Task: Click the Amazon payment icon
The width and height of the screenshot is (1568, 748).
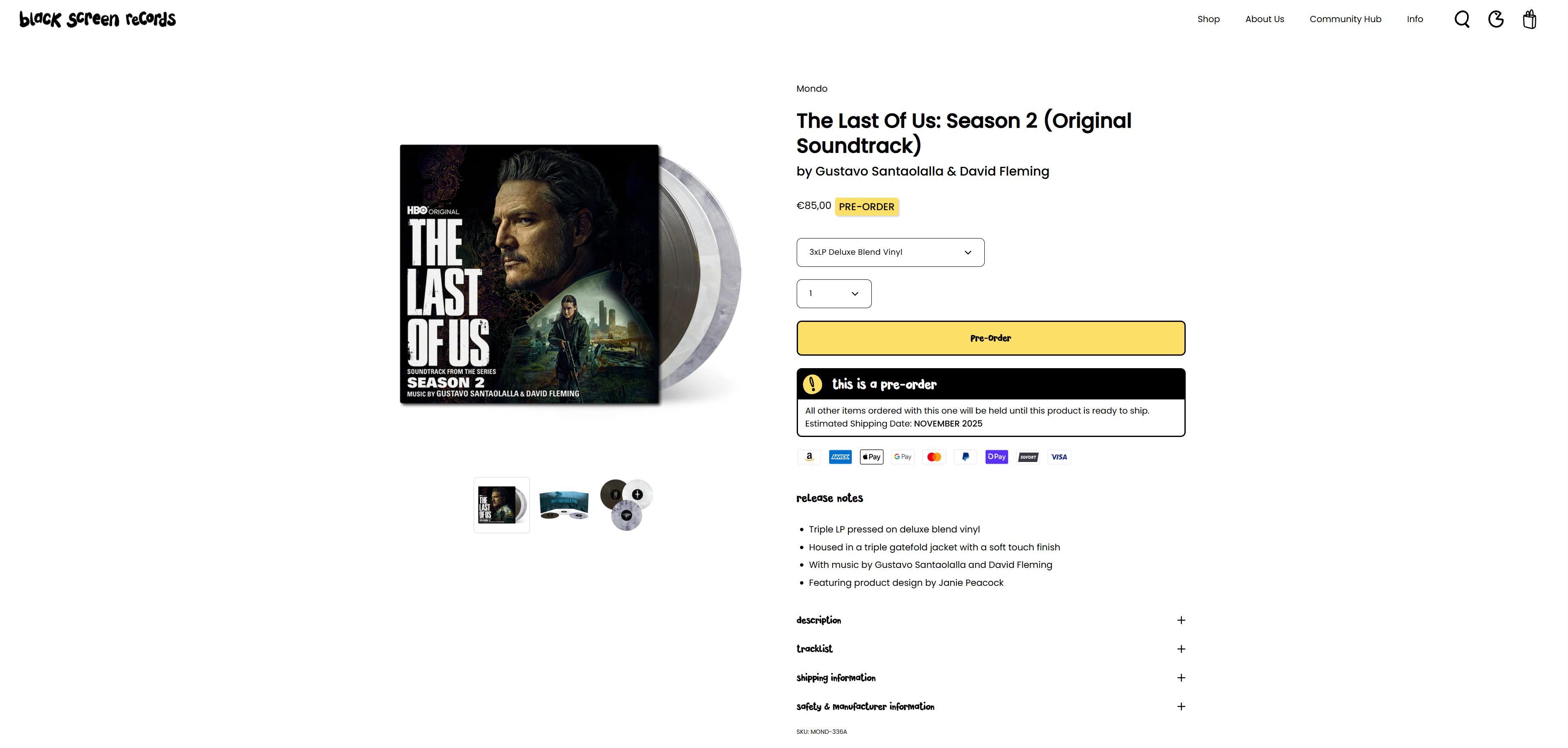Action: pyautogui.click(x=809, y=457)
